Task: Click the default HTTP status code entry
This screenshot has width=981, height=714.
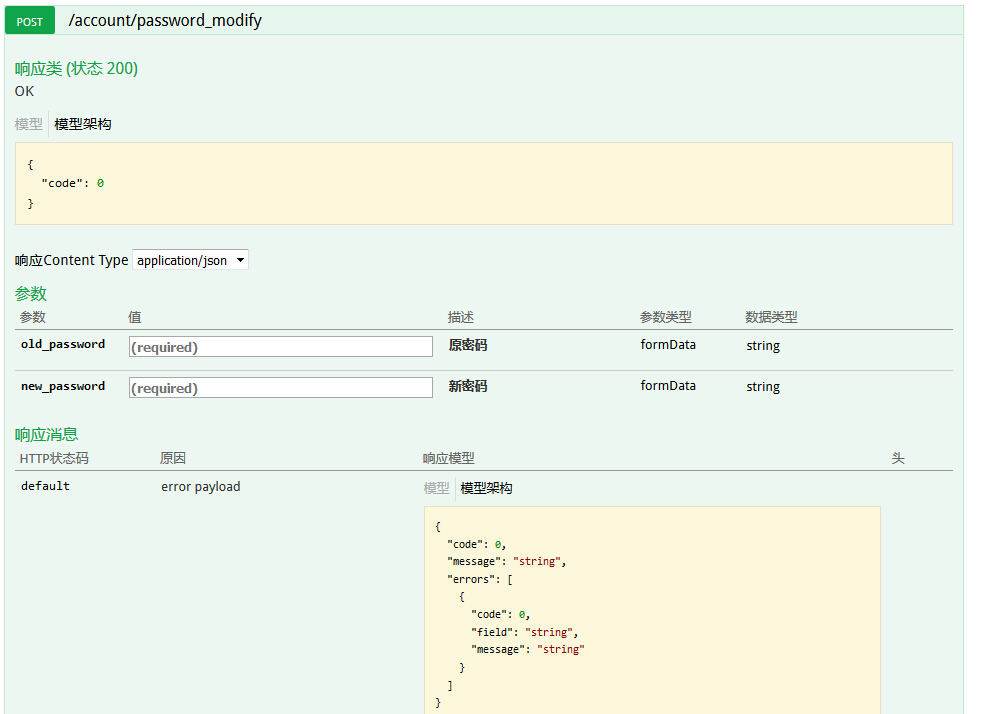Action: click(45, 486)
